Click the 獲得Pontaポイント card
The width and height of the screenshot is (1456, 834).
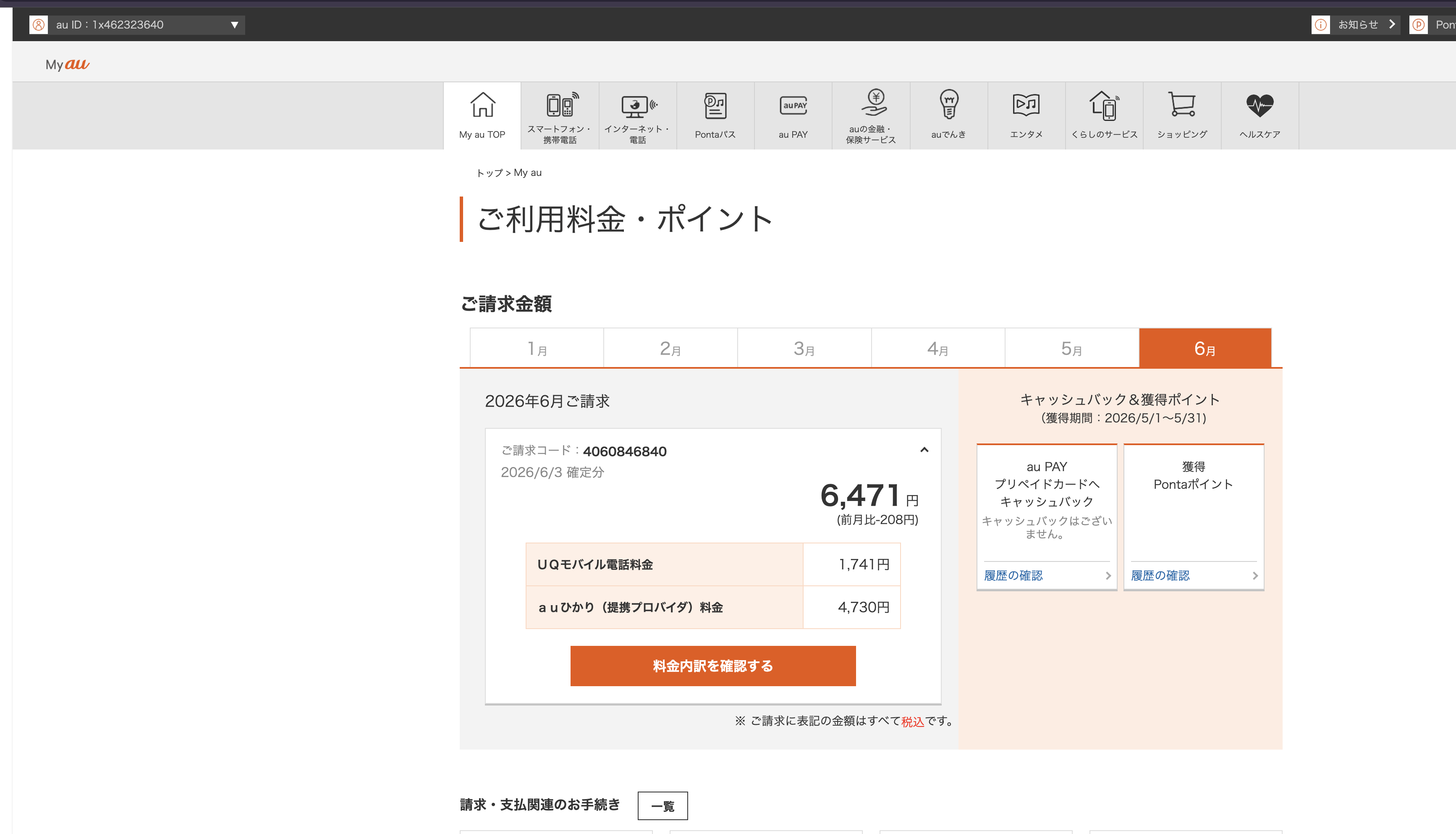pos(1194,517)
